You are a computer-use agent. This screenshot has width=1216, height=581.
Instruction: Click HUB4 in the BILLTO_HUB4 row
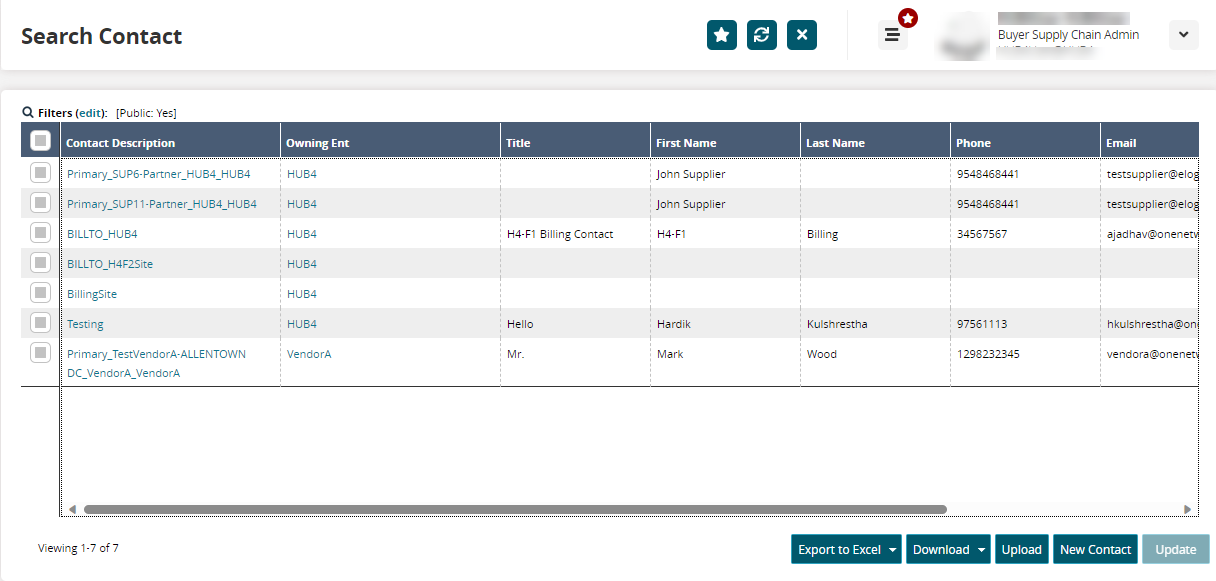pyautogui.click(x=302, y=234)
